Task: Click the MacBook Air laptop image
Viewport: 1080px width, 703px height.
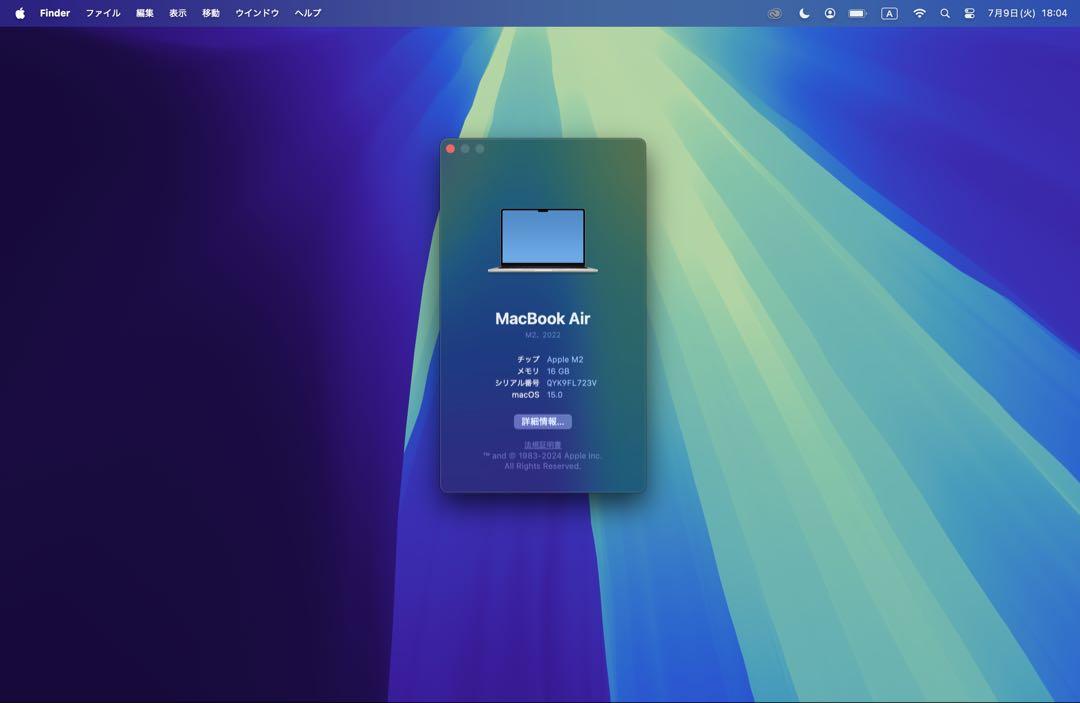Action: click(543, 240)
